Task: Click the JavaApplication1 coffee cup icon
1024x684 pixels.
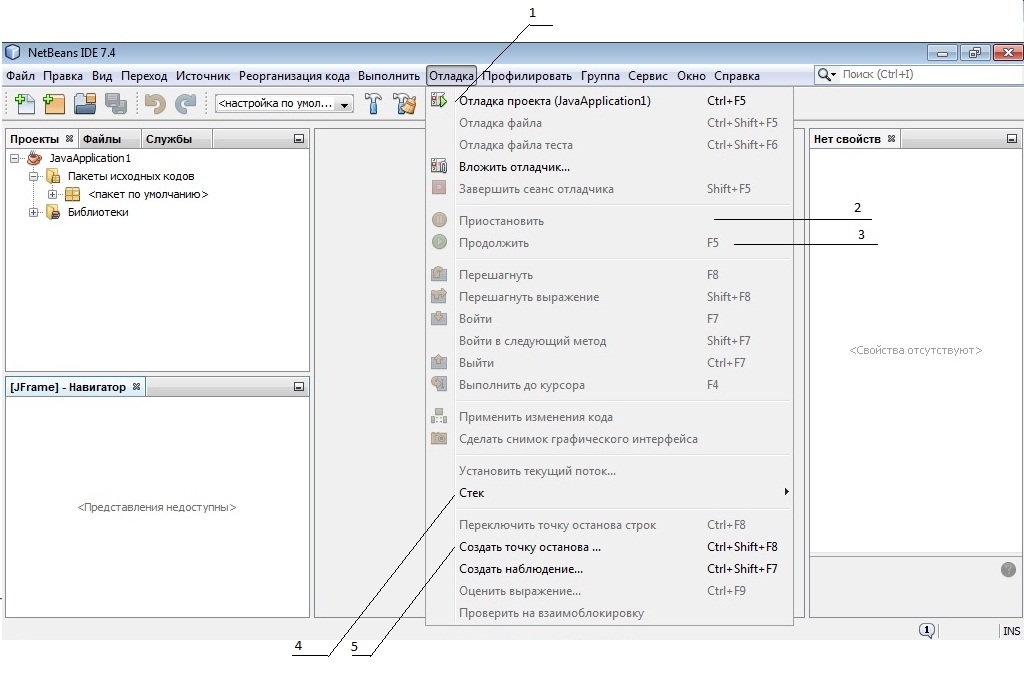Action: pyautogui.click(x=35, y=158)
